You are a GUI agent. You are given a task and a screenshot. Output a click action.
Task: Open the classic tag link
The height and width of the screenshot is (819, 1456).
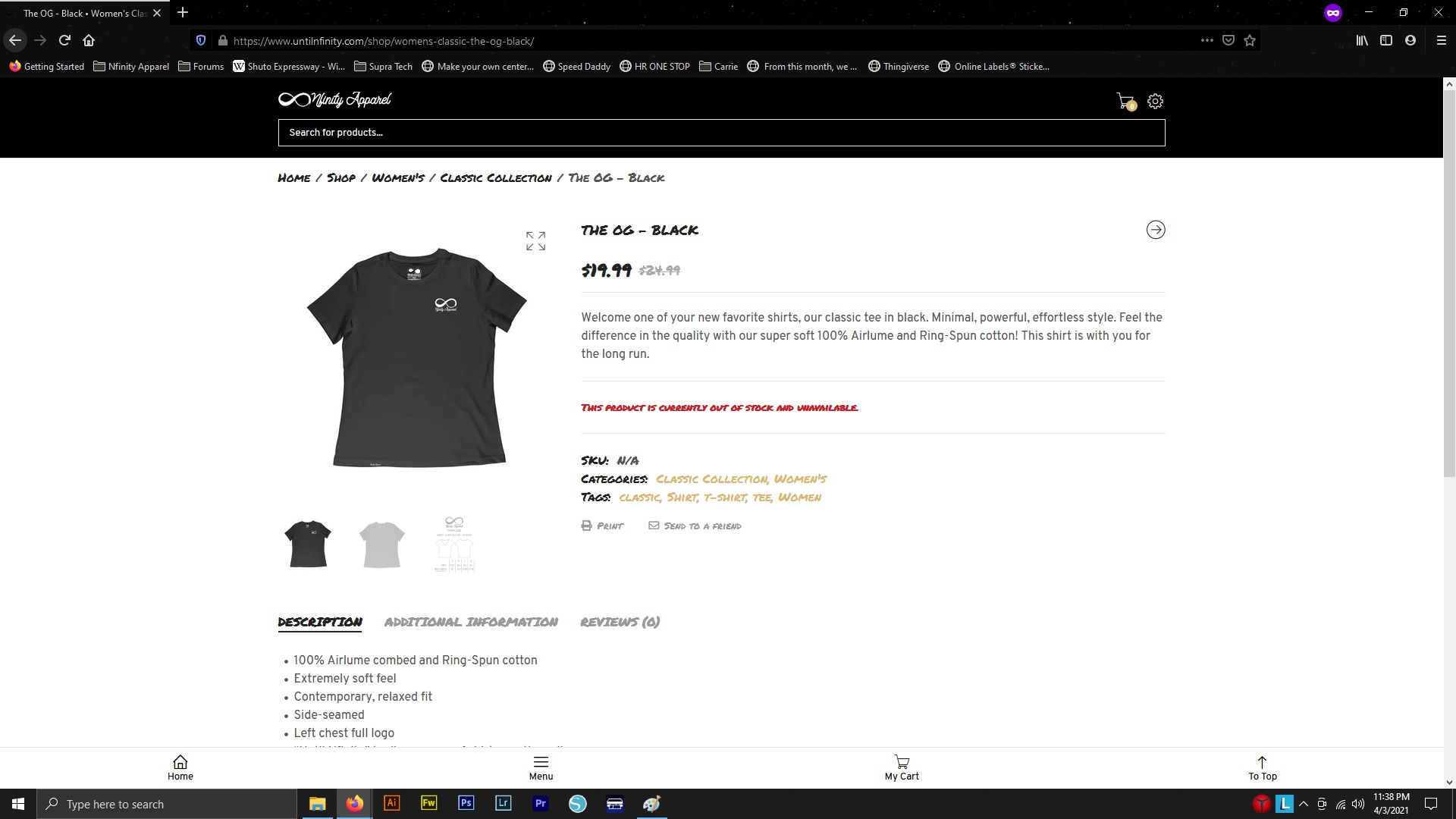639,497
